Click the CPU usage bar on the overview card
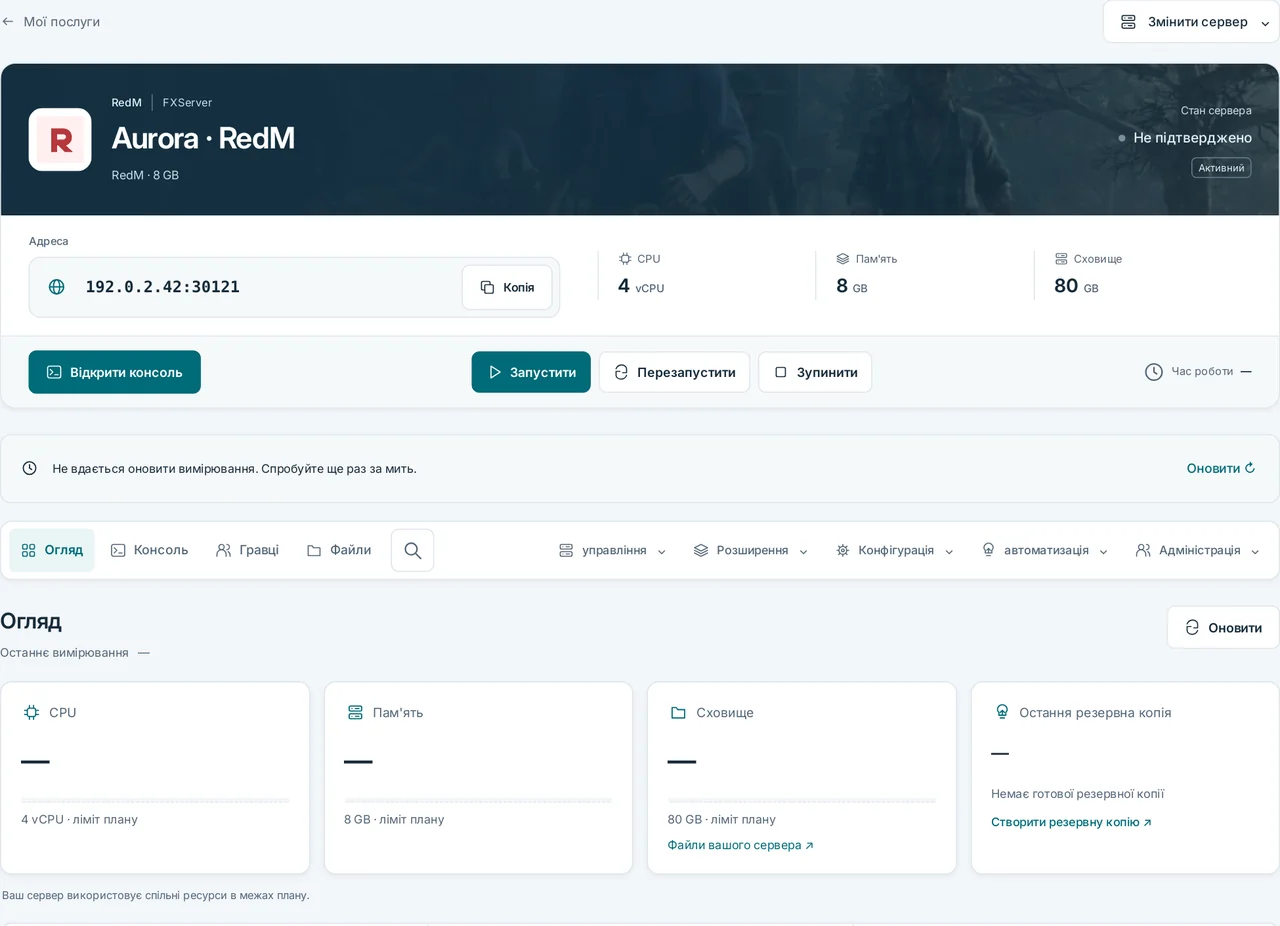The image size is (1280, 926). point(155,800)
